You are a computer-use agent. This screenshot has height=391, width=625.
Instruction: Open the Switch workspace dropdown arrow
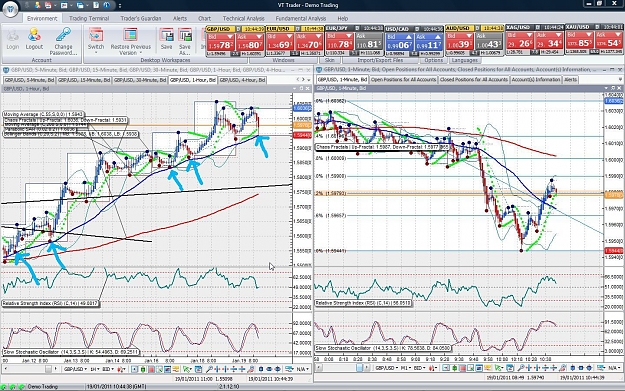click(x=96, y=53)
